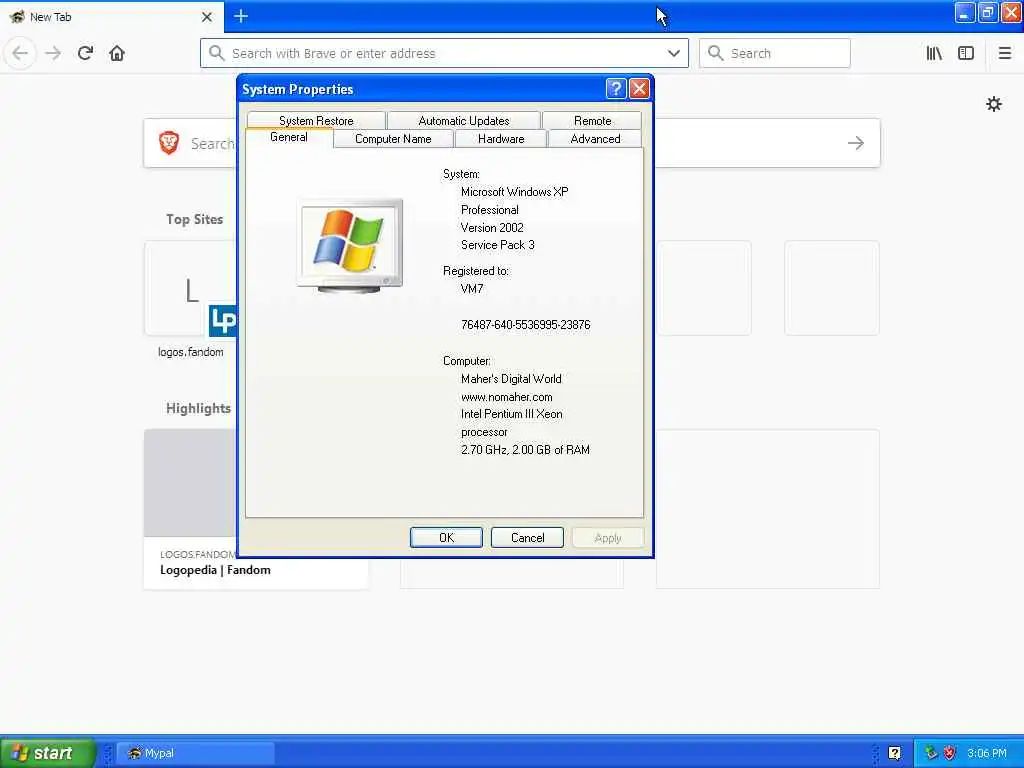Image resolution: width=1024 pixels, height=768 pixels.
Task: Open new tab settings gear
Action: pos(993,104)
